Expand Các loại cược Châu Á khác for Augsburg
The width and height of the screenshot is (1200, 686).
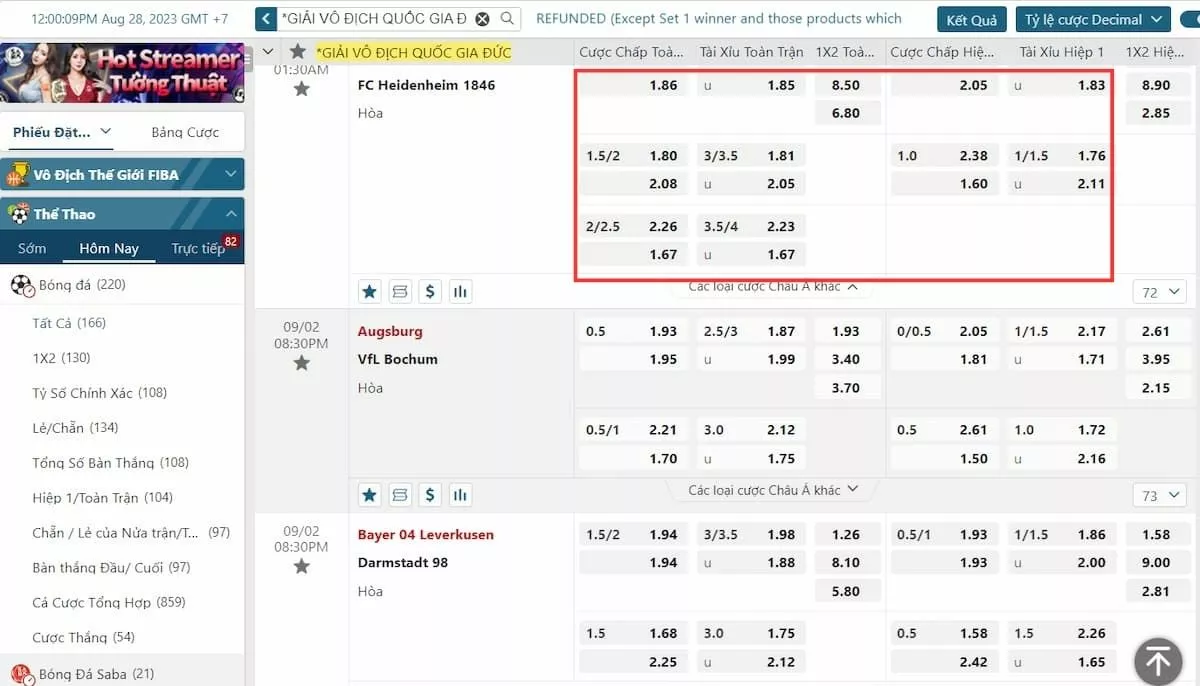click(773, 490)
